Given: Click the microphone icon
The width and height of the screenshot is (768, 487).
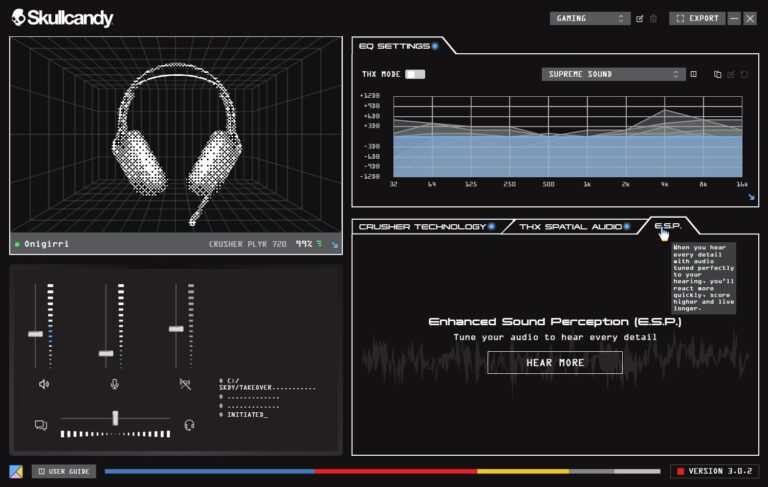Looking at the screenshot, I should (114, 384).
